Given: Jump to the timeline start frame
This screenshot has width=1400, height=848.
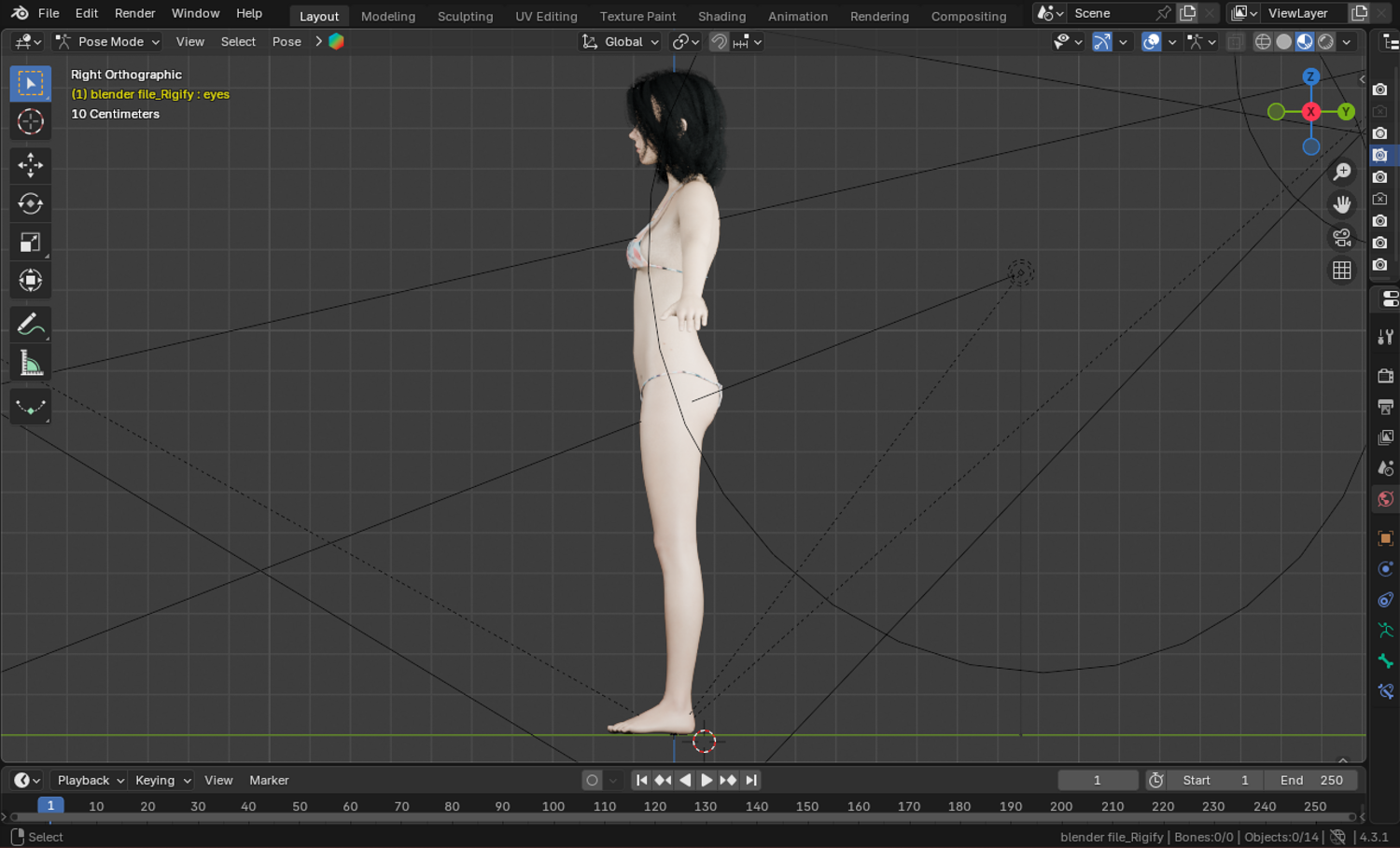Looking at the screenshot, I should 641,781.
